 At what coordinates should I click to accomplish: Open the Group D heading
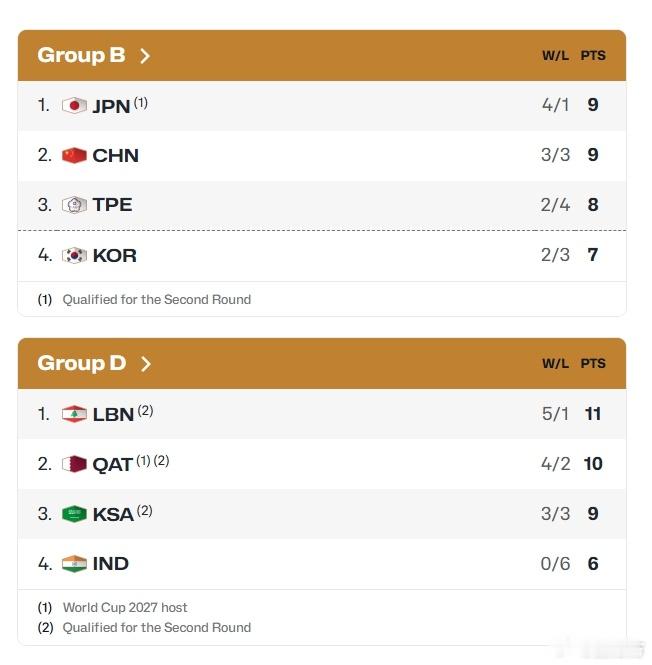click(82, 363)
